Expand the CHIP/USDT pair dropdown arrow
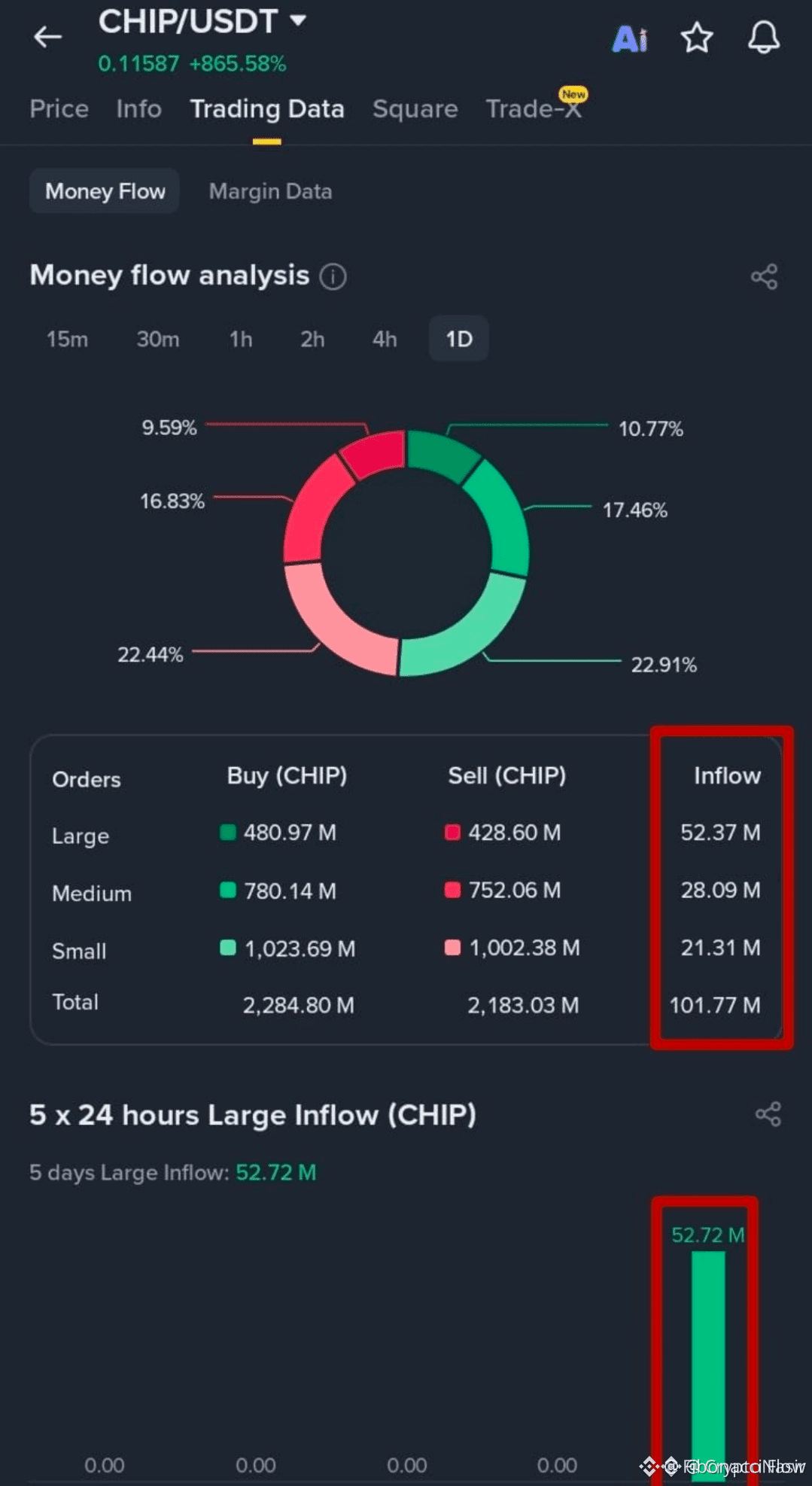This screenshot has width=812, height=1486. (298, 20)
